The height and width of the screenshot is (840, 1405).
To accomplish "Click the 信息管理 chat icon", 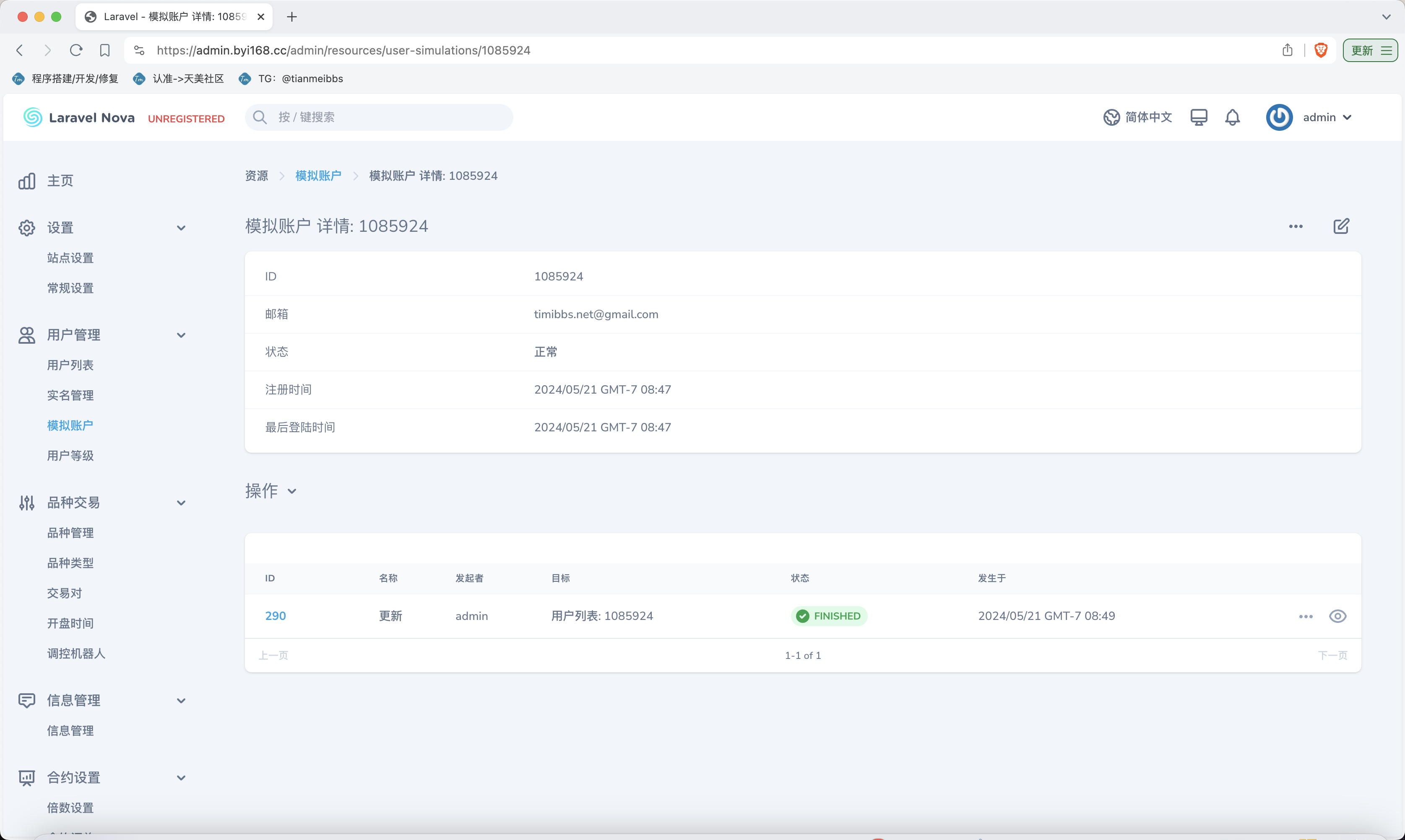I will pyautogui.click(x=26, y=701).
